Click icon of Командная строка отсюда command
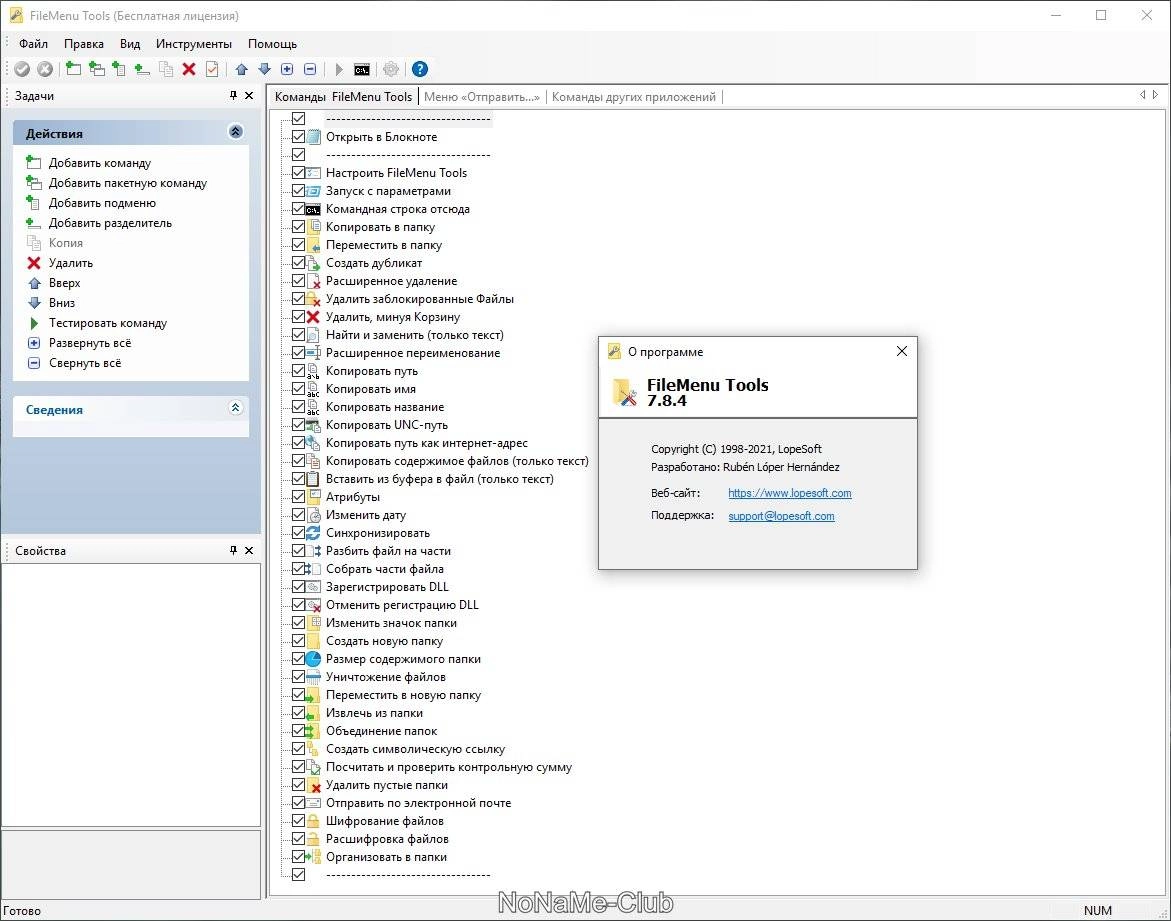This screenshot has height=921, width=1171. pyautogui.click(x=313, y=209)
